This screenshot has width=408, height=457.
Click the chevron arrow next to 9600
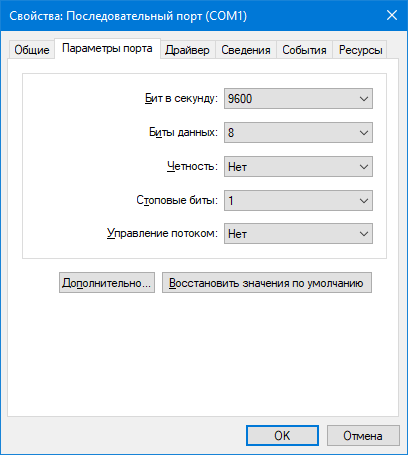pyautogui.click(x=364, y=99)
